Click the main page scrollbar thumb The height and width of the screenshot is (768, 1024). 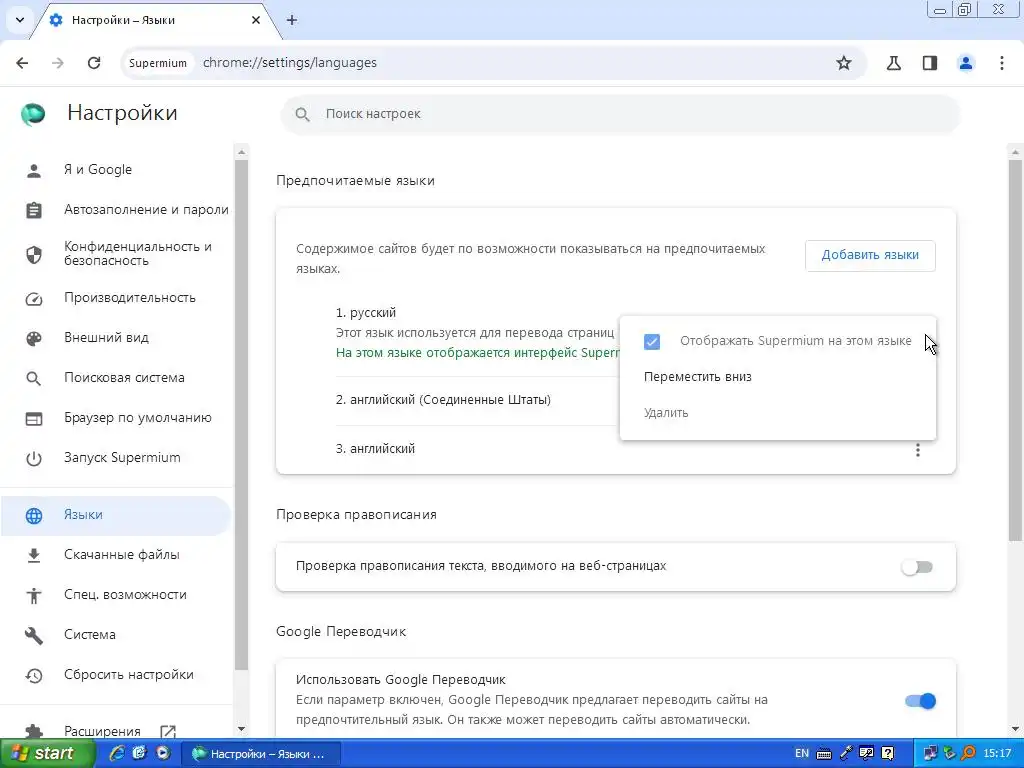[x=1015, y=351]
